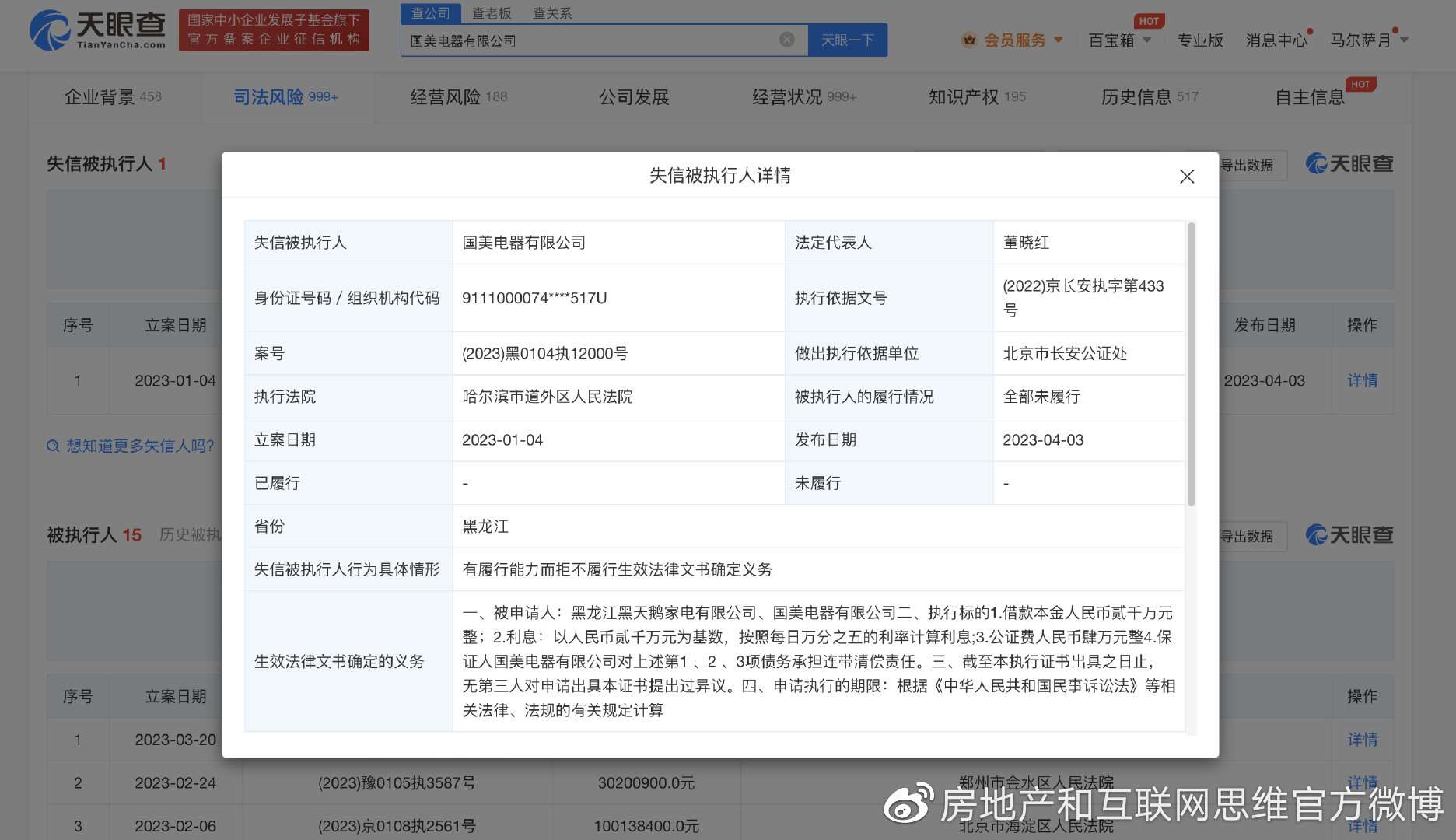This screenshot has width=1456, height=840.
Task: Click the amount 30200900.0元
Action: pyautogui.click(x=646, y=783)
